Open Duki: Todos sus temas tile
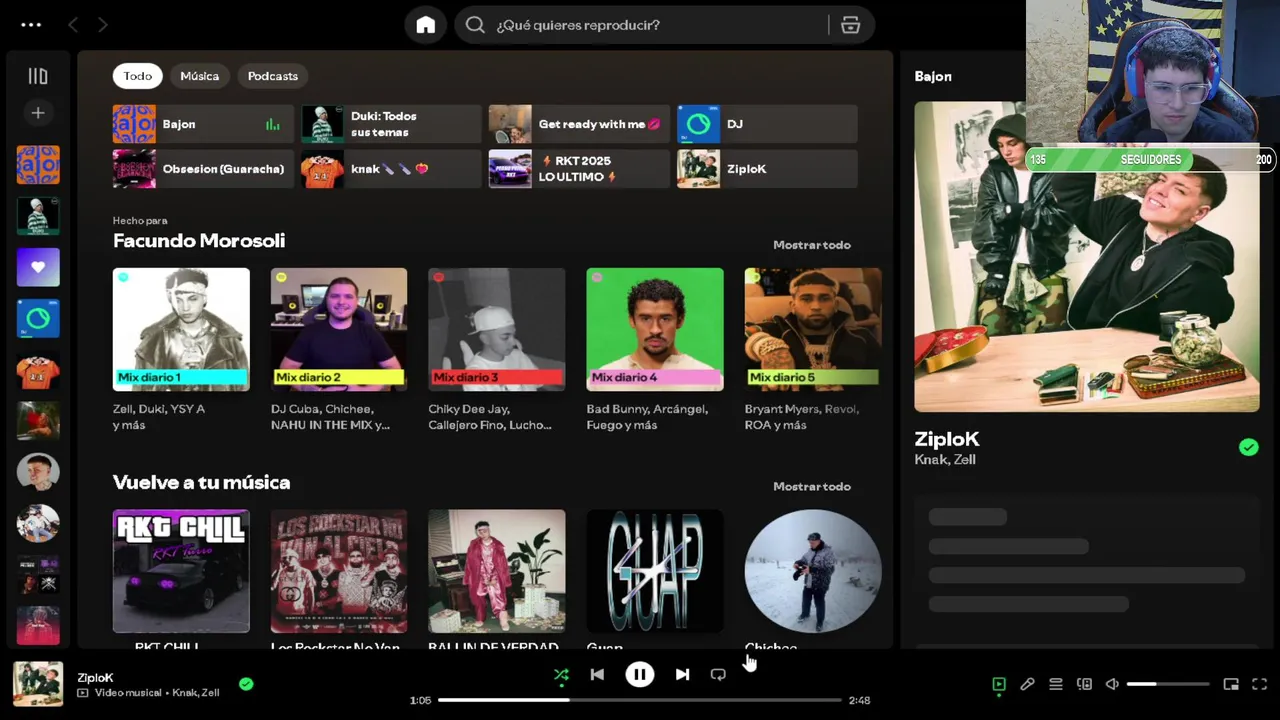 click(x=391, y=124)
